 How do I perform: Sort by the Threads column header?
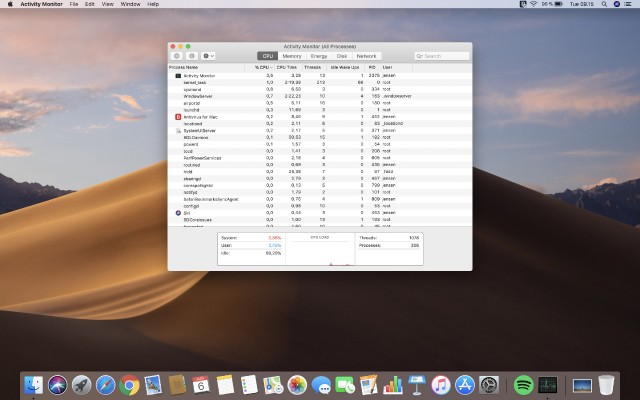(x=313, y=67)
